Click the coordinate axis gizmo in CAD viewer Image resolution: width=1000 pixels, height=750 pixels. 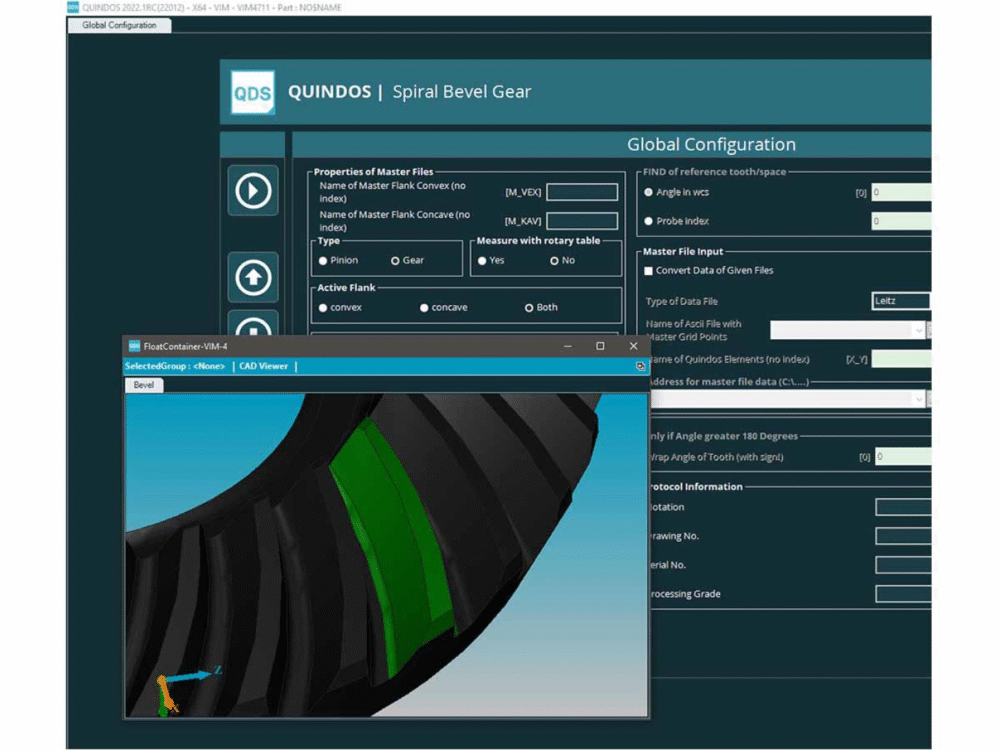[185, 691]
